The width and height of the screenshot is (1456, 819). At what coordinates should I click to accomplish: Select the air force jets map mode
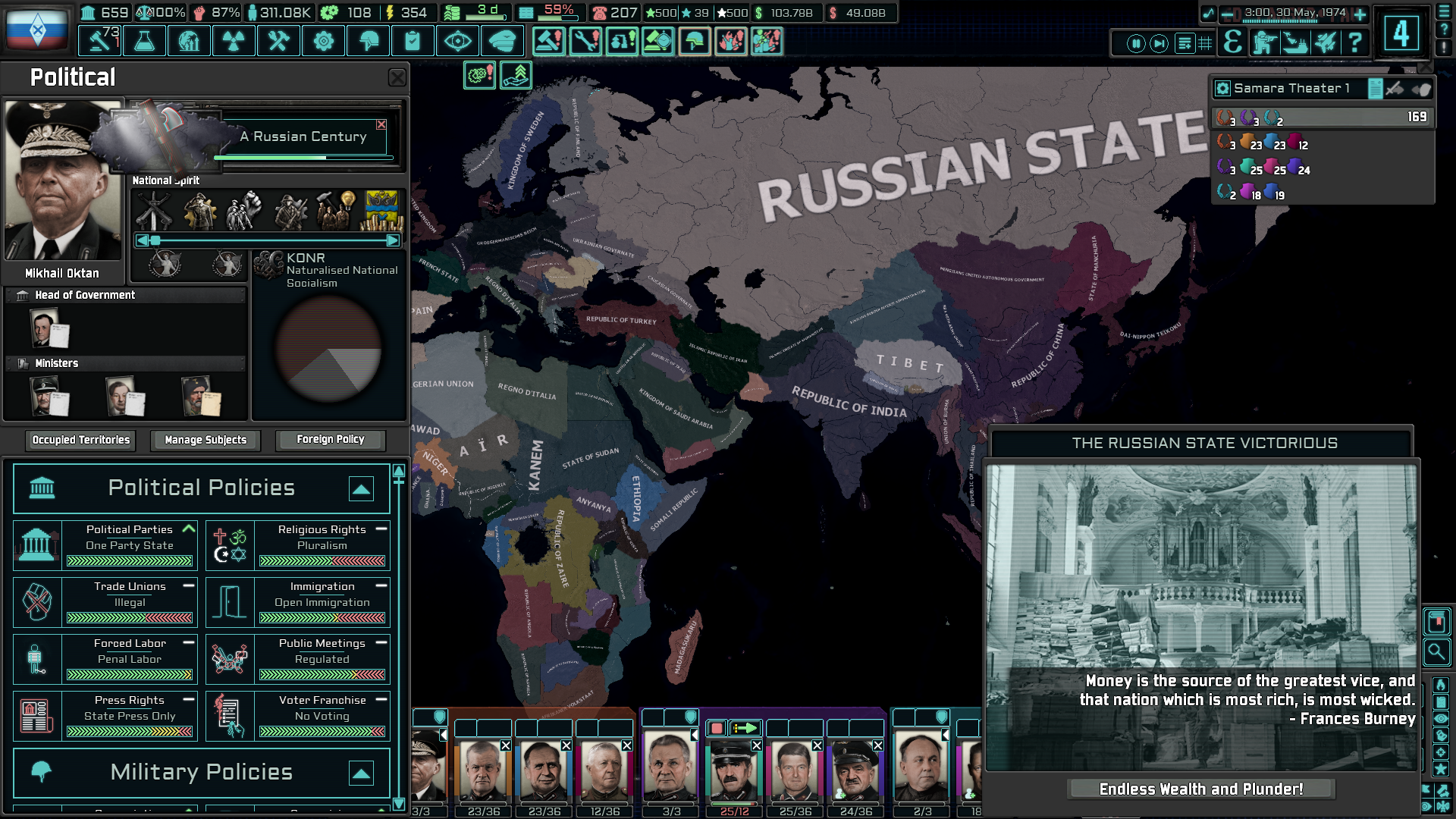click(x=1325, y=42)
